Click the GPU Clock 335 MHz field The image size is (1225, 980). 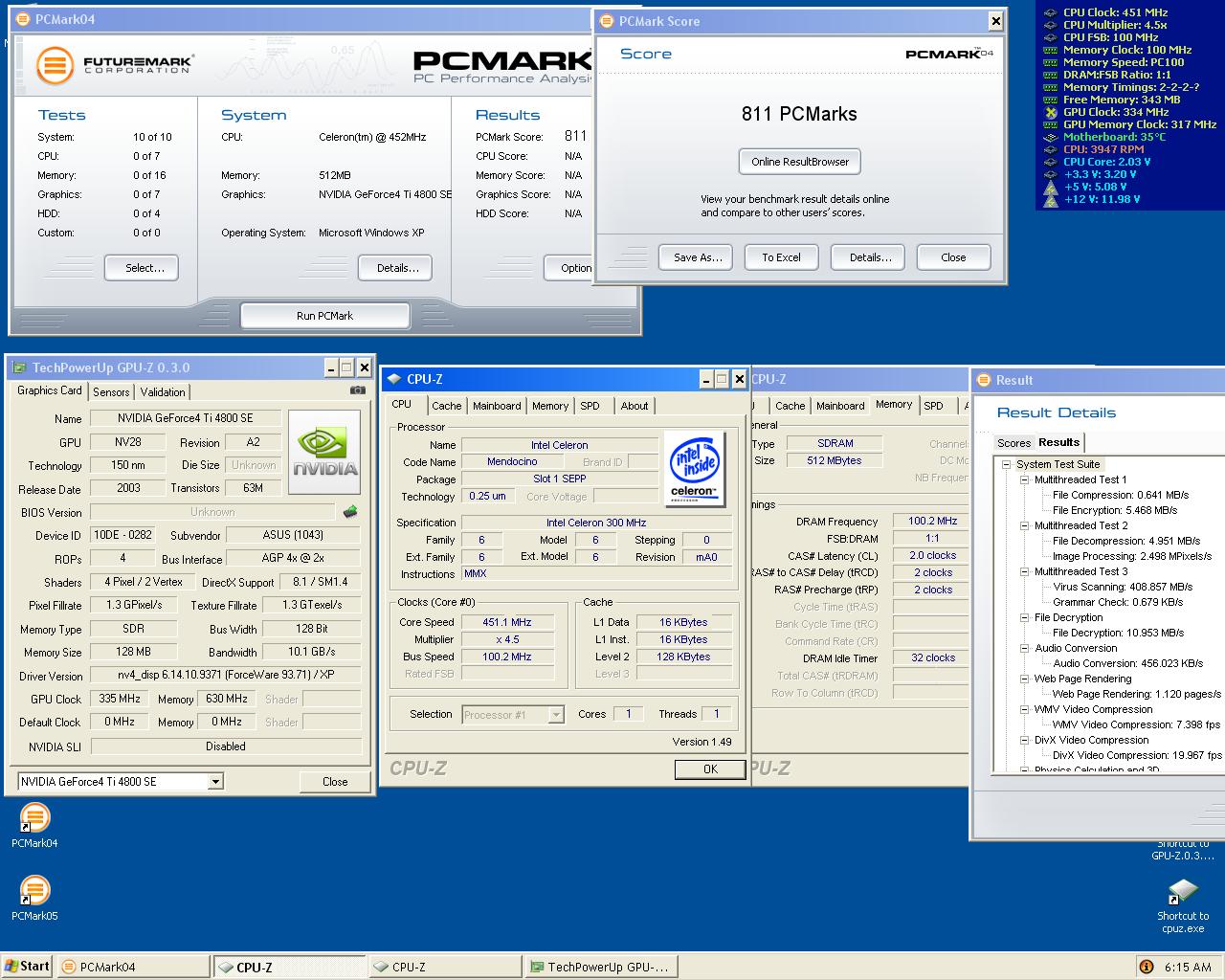(120, 699)
